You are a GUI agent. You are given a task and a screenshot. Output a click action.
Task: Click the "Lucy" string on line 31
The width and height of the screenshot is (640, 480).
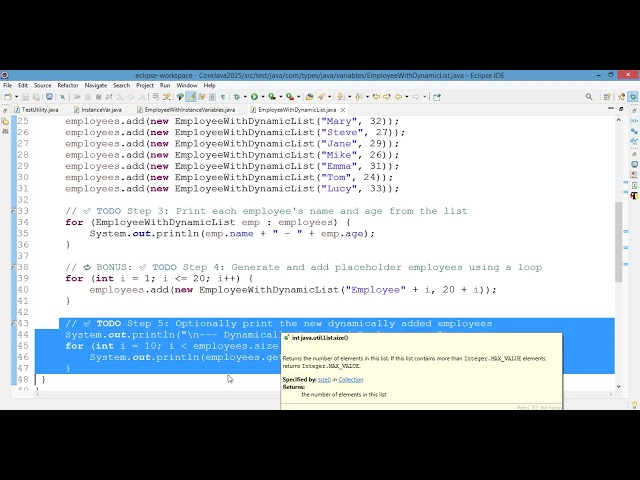tap(339, 189)
